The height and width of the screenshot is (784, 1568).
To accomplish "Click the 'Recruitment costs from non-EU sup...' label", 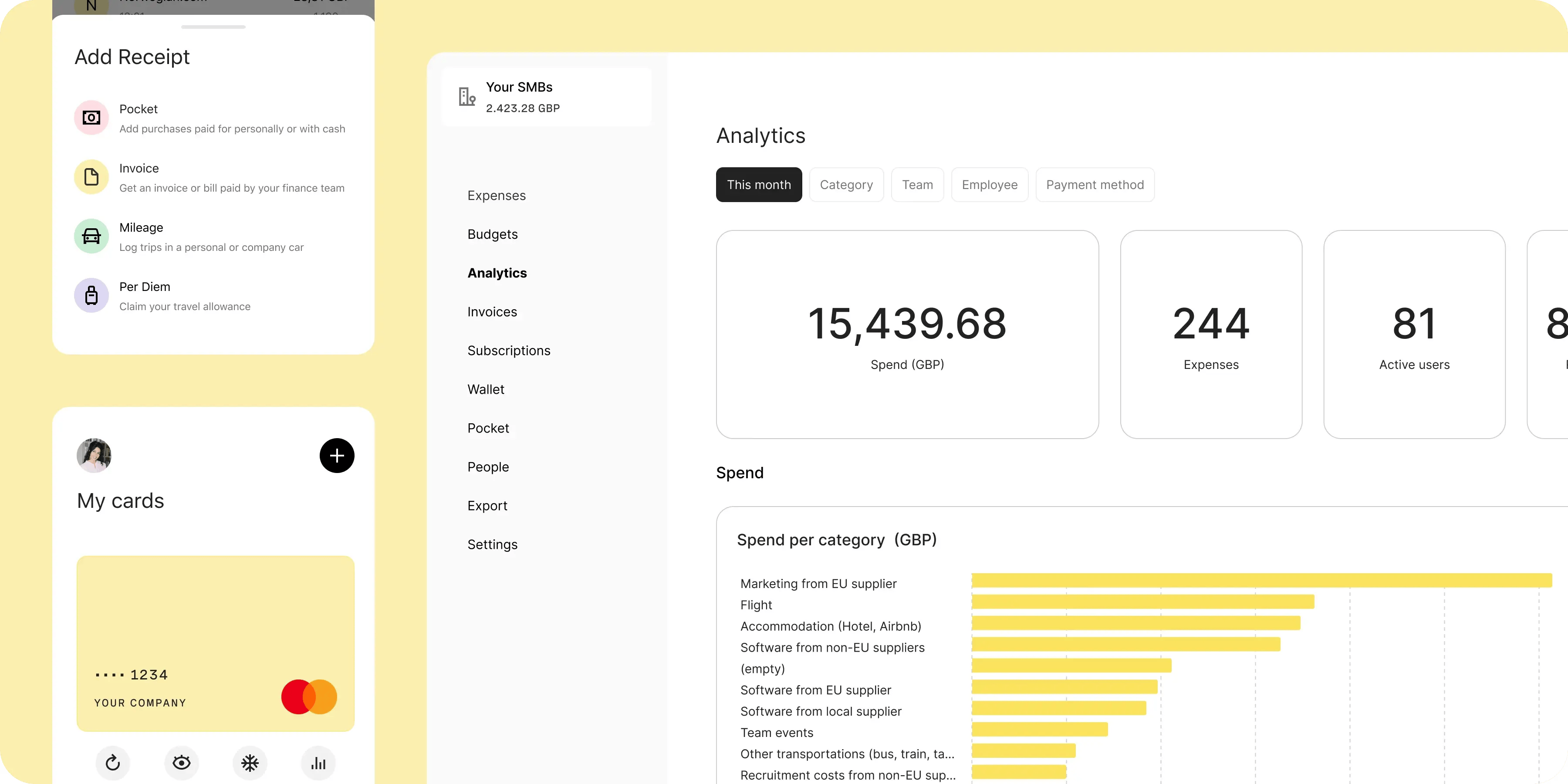I will tap(848, 775).
